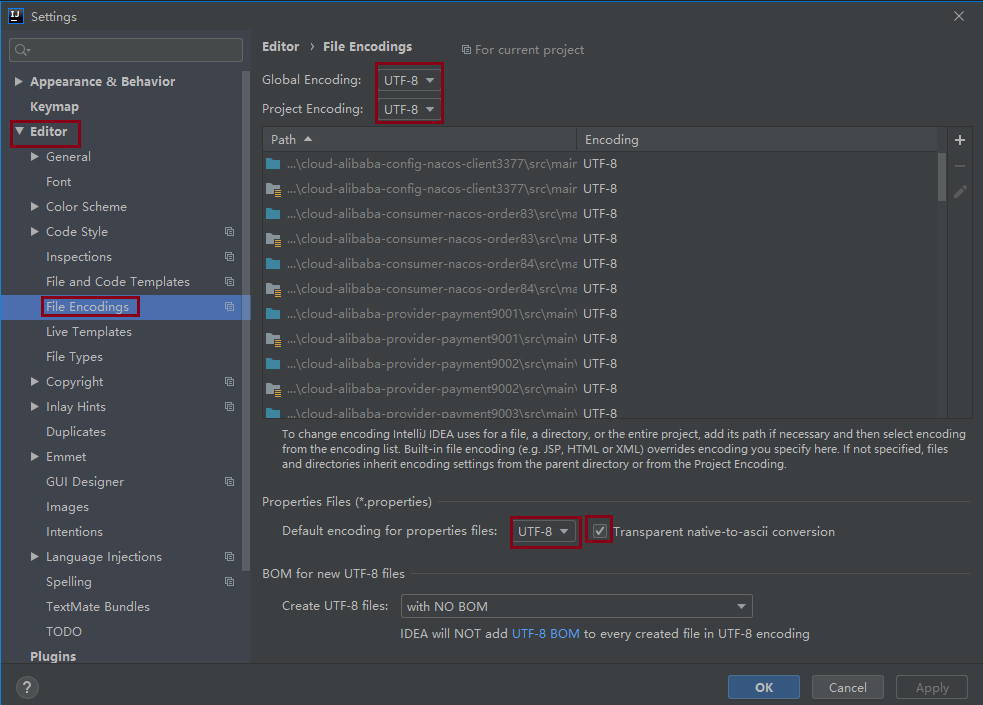983x705 pixels.
Task: Click the Encoding column header
Action: [757, 140]
